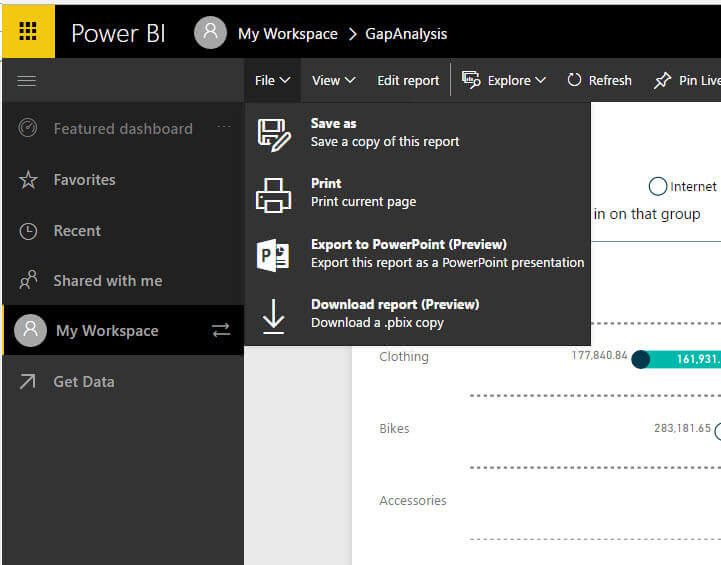
Task: Open Recent in navigation pane
Action: 77,231
